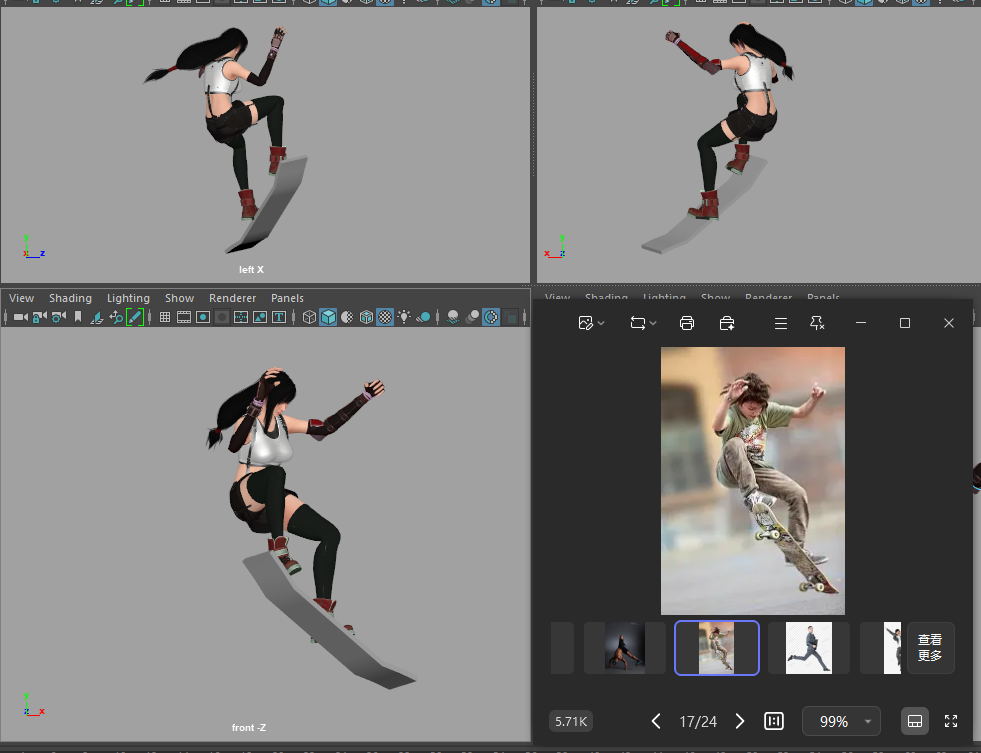Click the edit image icon in image viewer
The image size is (981, 753).
coord(586,323)
